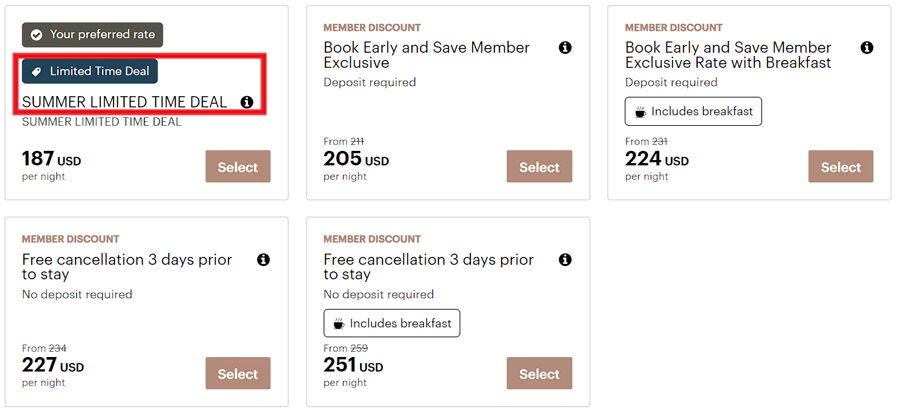
Task: Click Includes breakfast tag on 251 USD card
Action: (x=392, y=323)
